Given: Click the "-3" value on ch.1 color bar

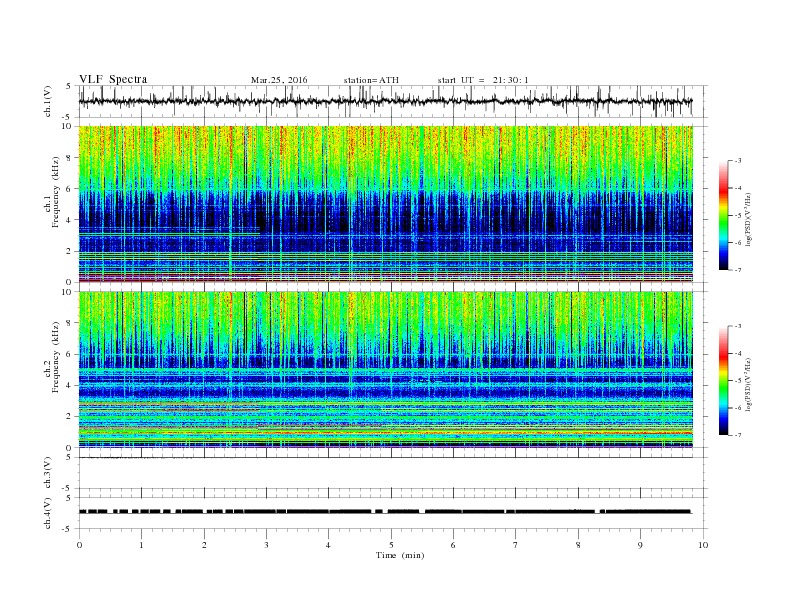Looking at the screenshot, I should pos(738,161).
